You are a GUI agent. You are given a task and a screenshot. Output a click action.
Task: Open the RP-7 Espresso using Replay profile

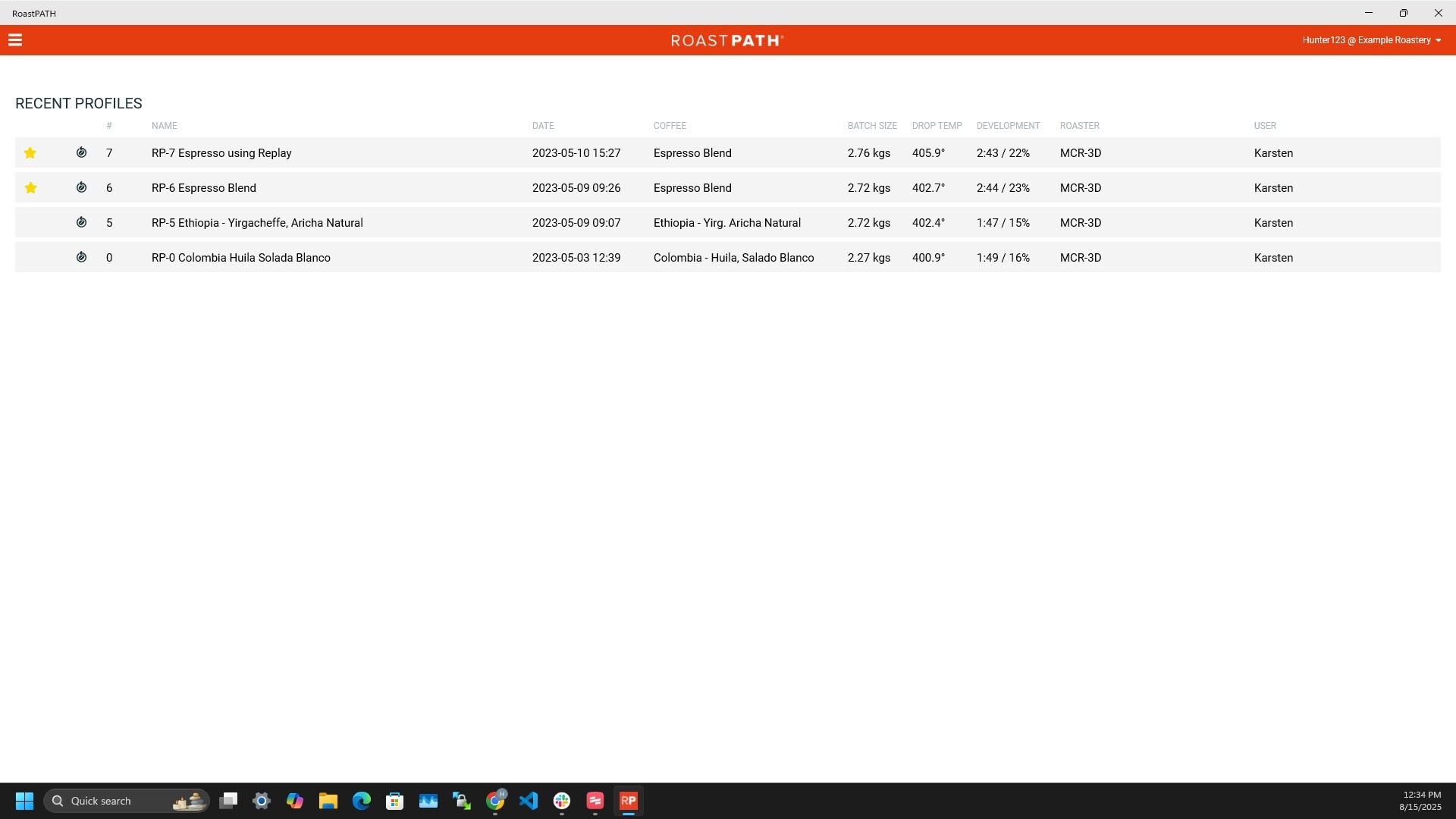click(x=221, y=153)
